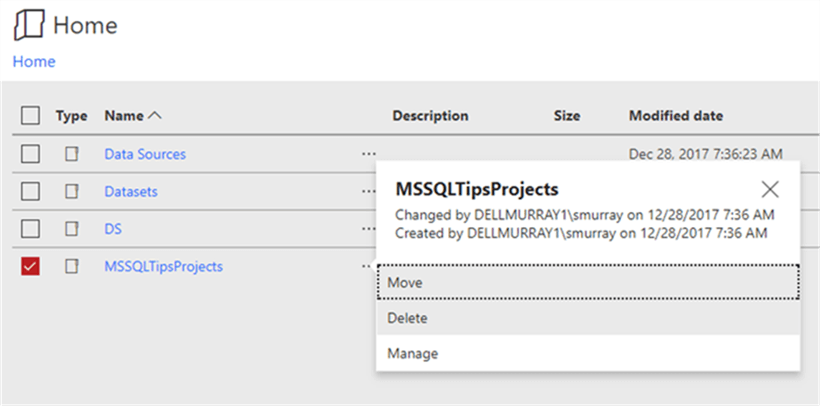820x406 pixels.
Task: Click the MSSQLTipsProjects popup title
Action: coord(477,189)
